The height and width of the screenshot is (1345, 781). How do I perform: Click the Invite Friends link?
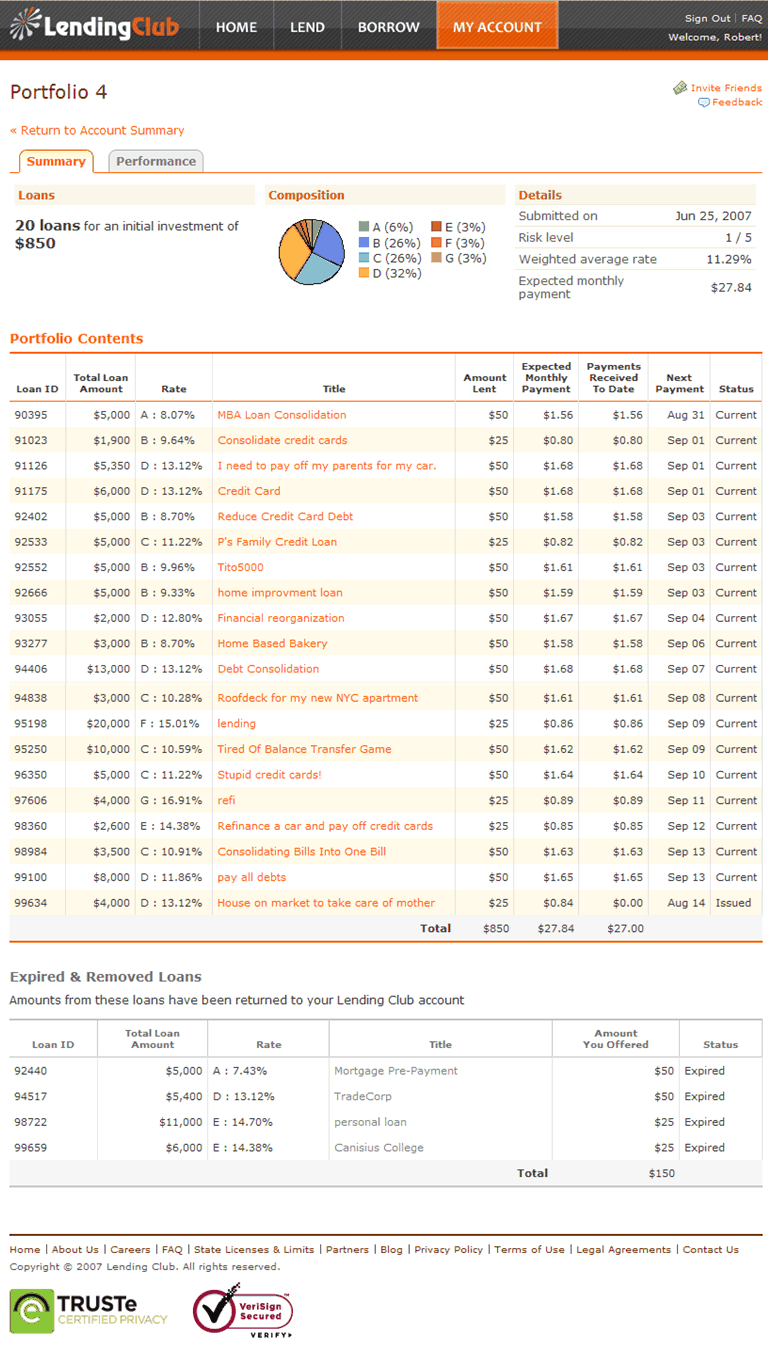point(726,88)
